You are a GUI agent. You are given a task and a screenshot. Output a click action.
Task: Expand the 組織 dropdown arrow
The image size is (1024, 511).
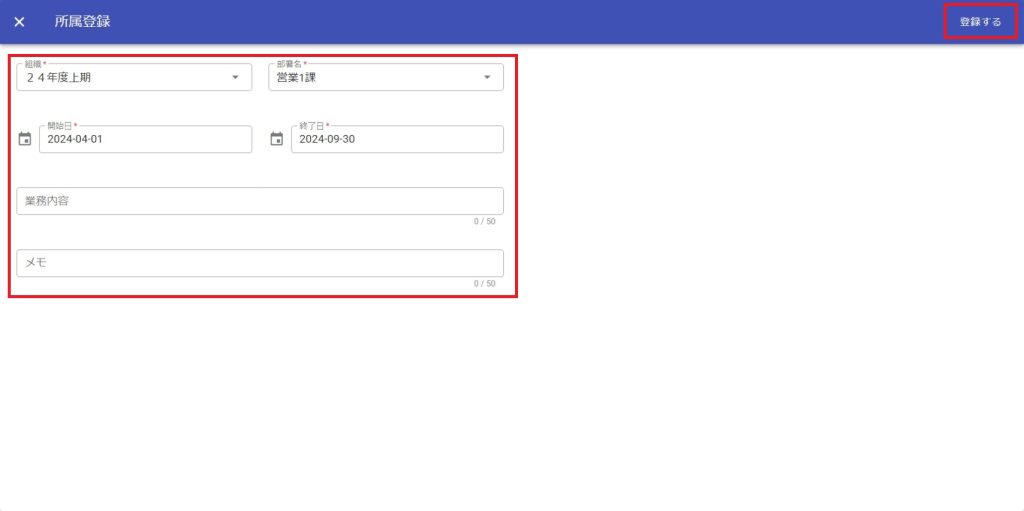point(235,77)
